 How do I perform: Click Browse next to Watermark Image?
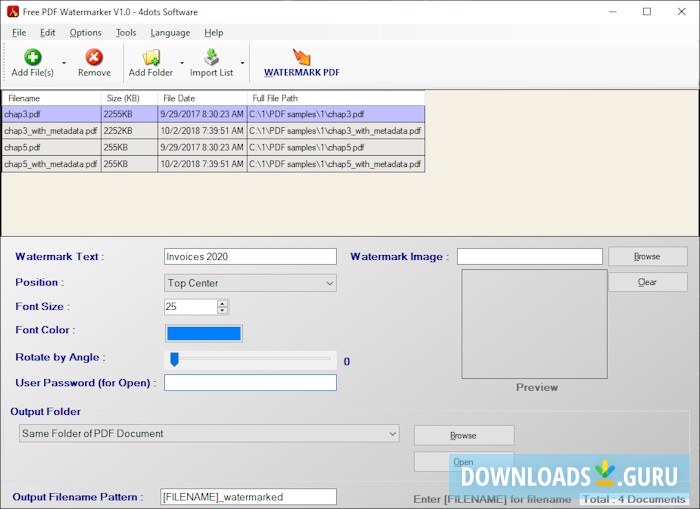[647, 256]
